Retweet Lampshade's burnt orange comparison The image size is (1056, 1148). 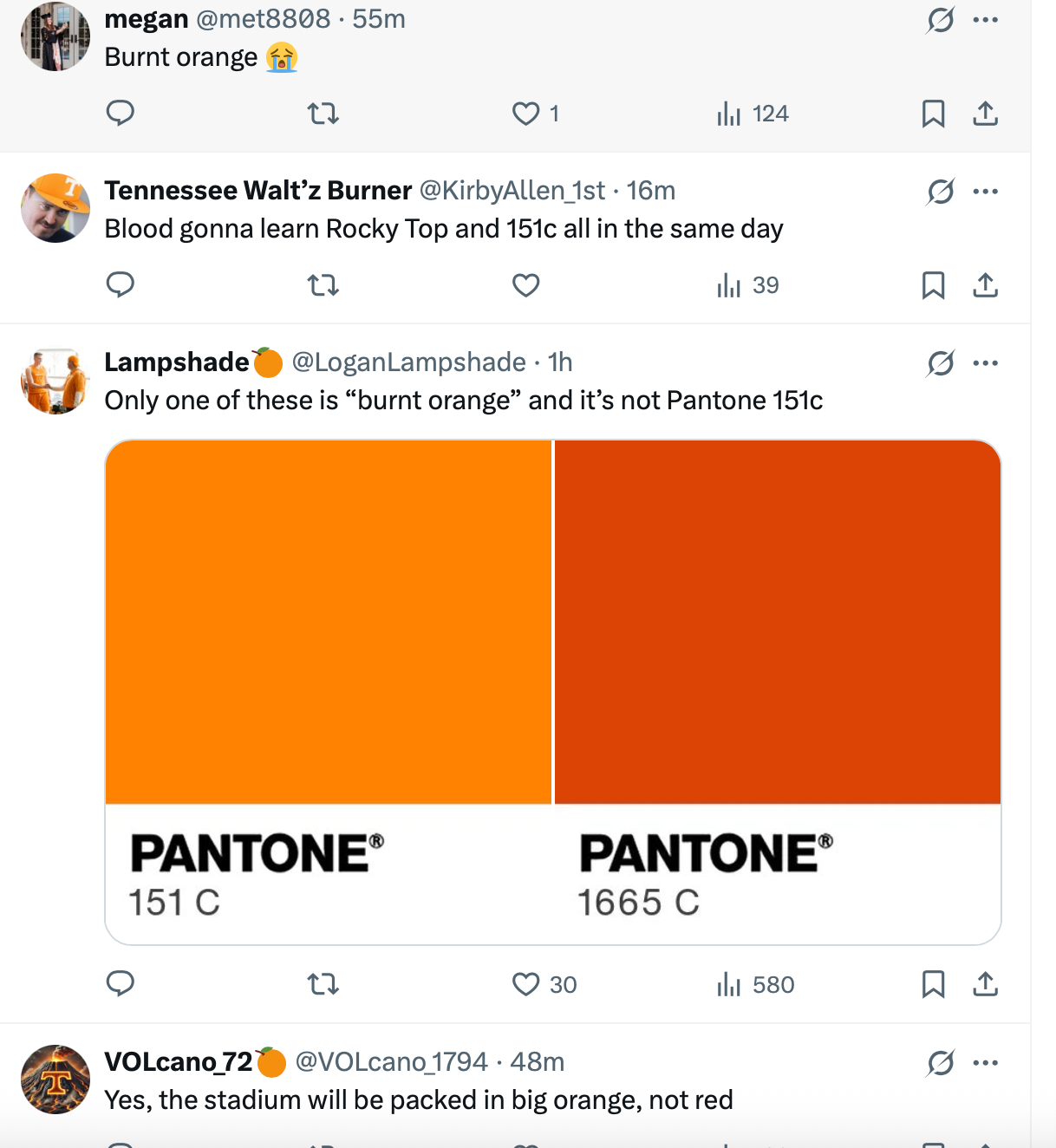click(323, 984)
